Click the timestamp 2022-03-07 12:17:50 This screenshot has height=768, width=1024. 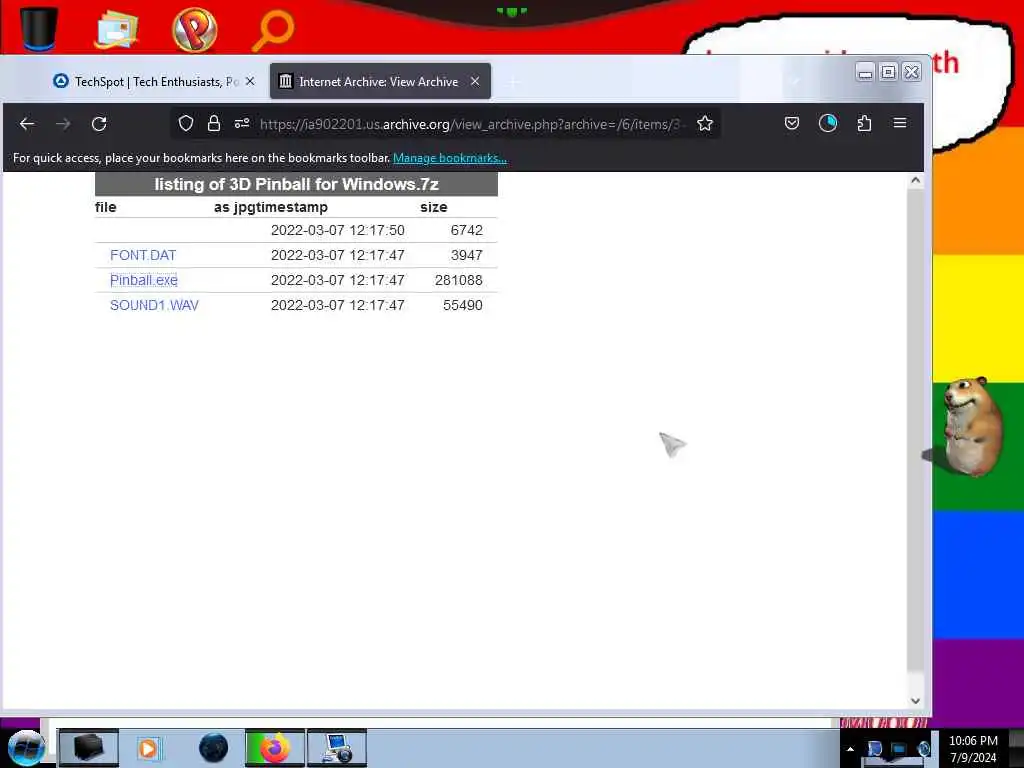pos(338,231)
